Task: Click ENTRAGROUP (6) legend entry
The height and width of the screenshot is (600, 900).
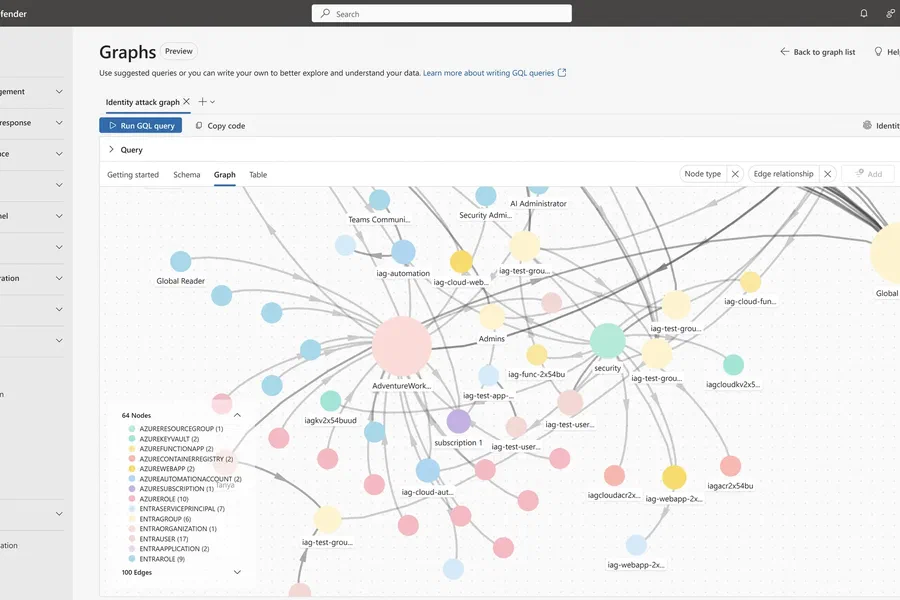Action: click(x=160, y=518)
